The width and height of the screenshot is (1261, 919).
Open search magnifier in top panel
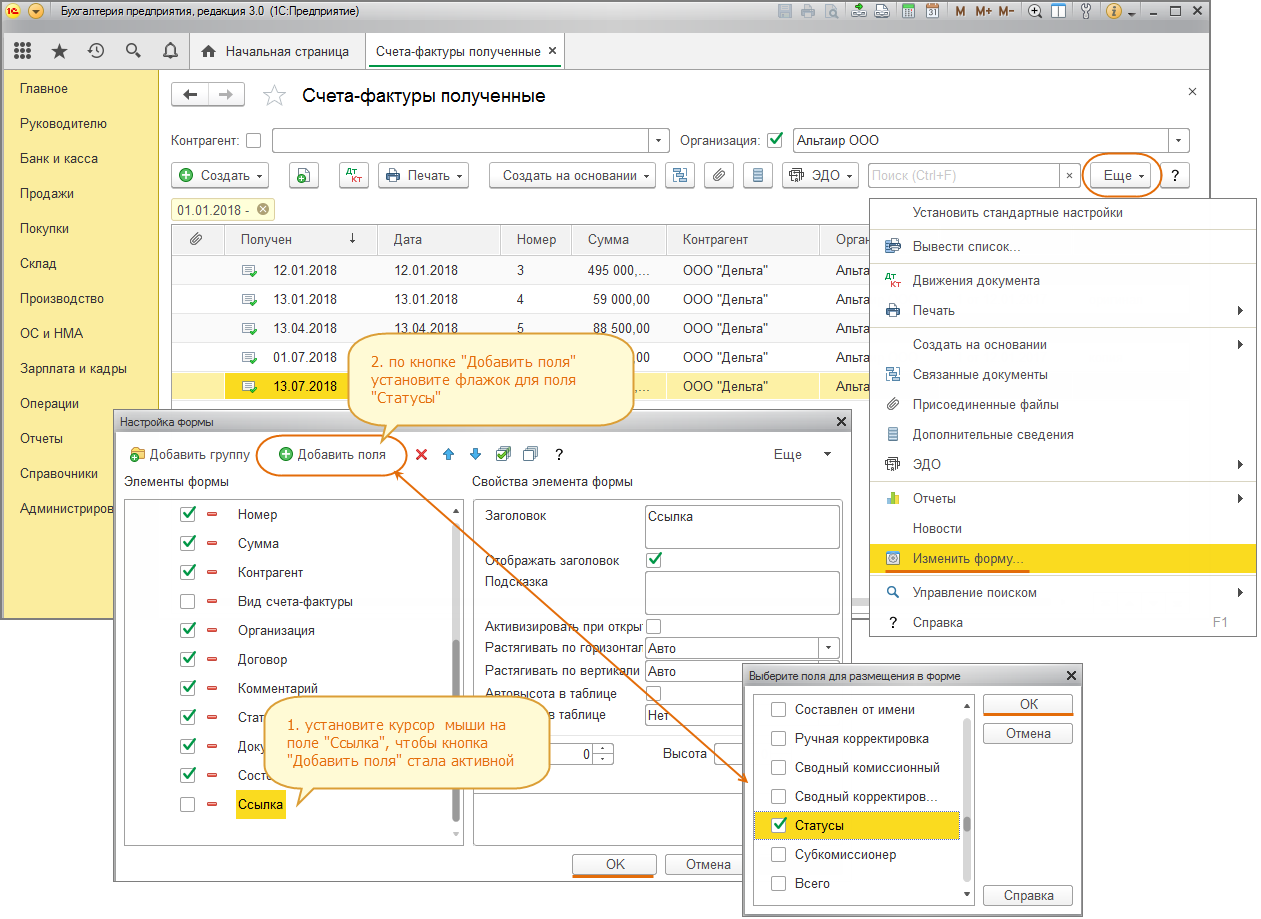133,51
